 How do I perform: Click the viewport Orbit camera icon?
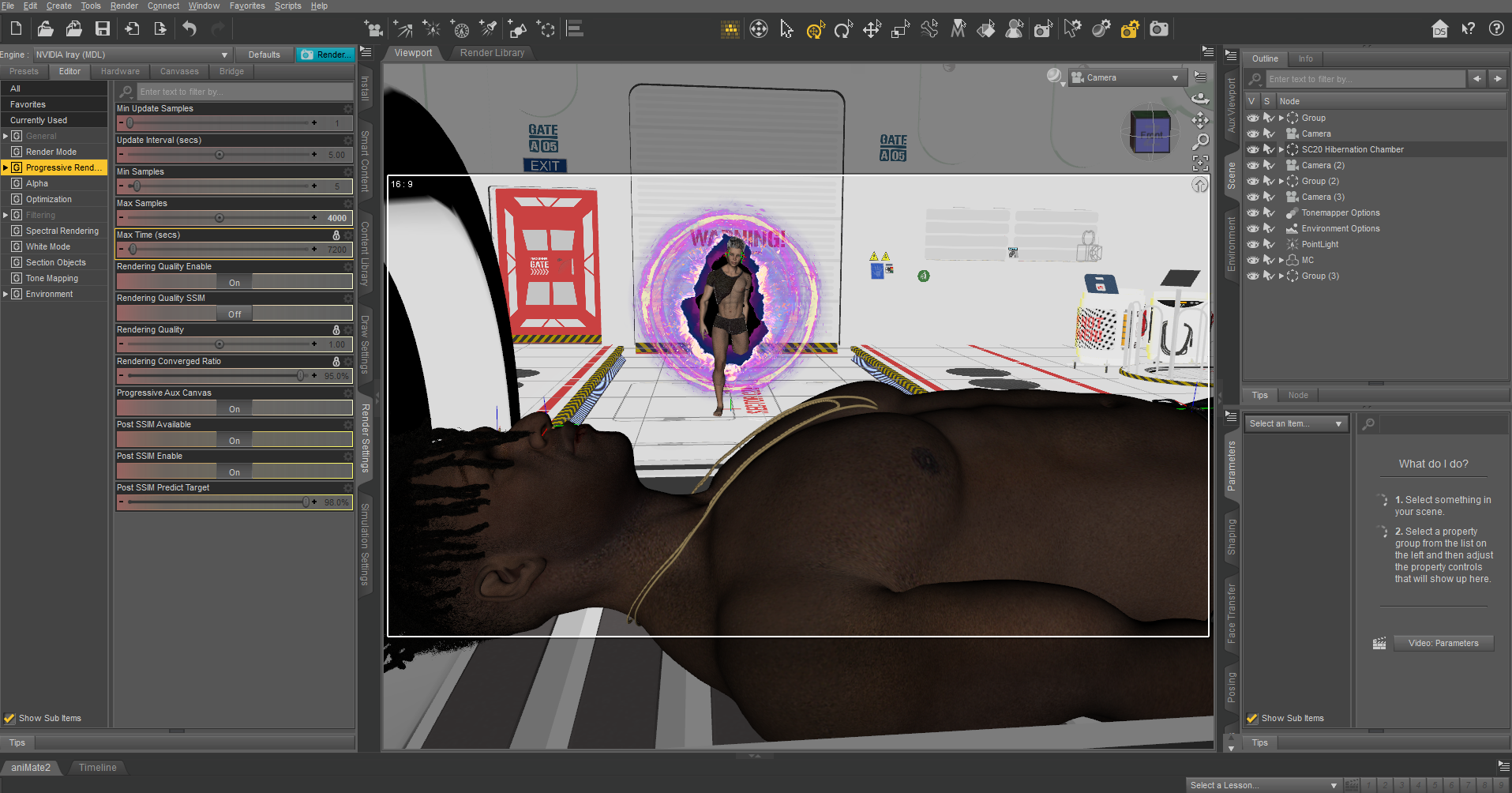1200,99
